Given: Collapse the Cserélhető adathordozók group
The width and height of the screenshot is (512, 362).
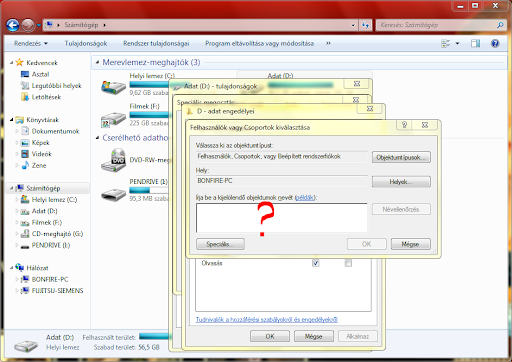Looking at the screenshot, I should [97, 138].
